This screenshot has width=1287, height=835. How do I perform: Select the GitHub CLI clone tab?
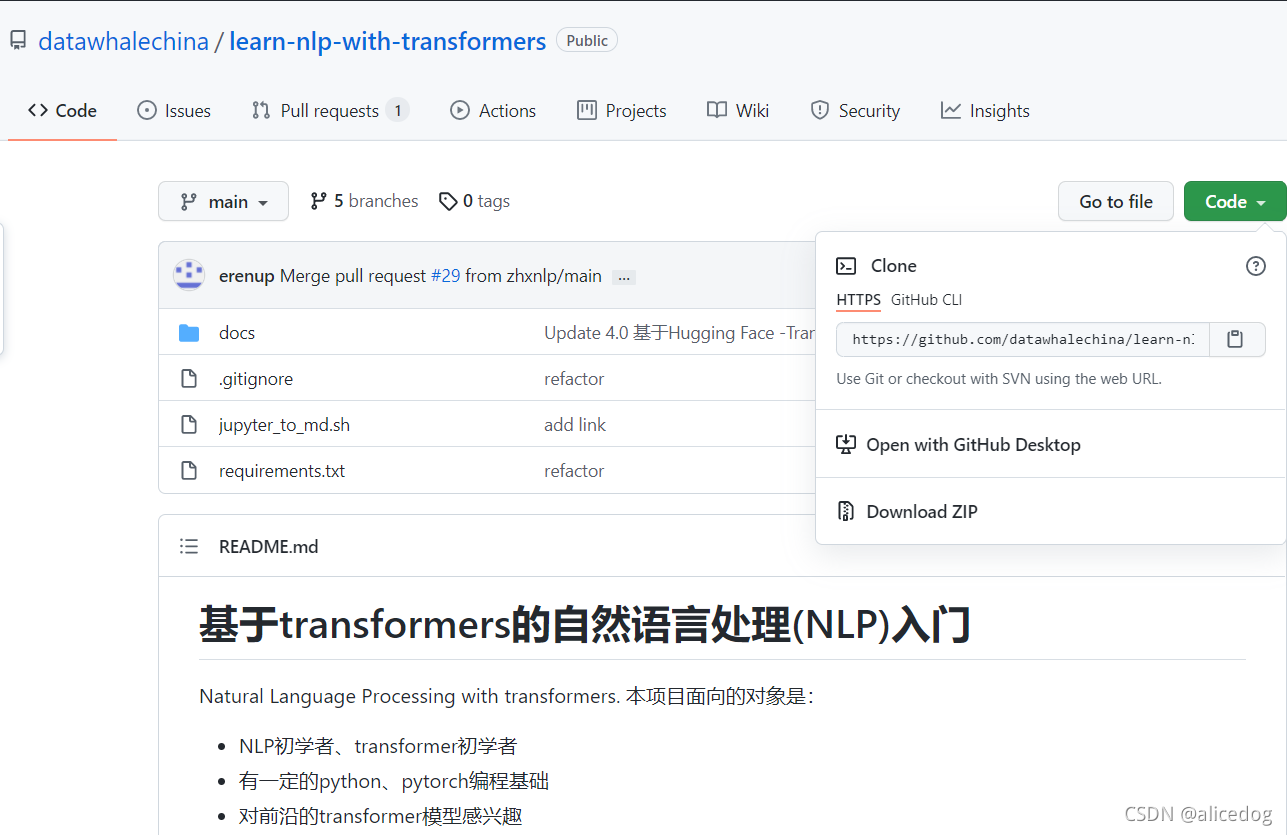(926, 300)
